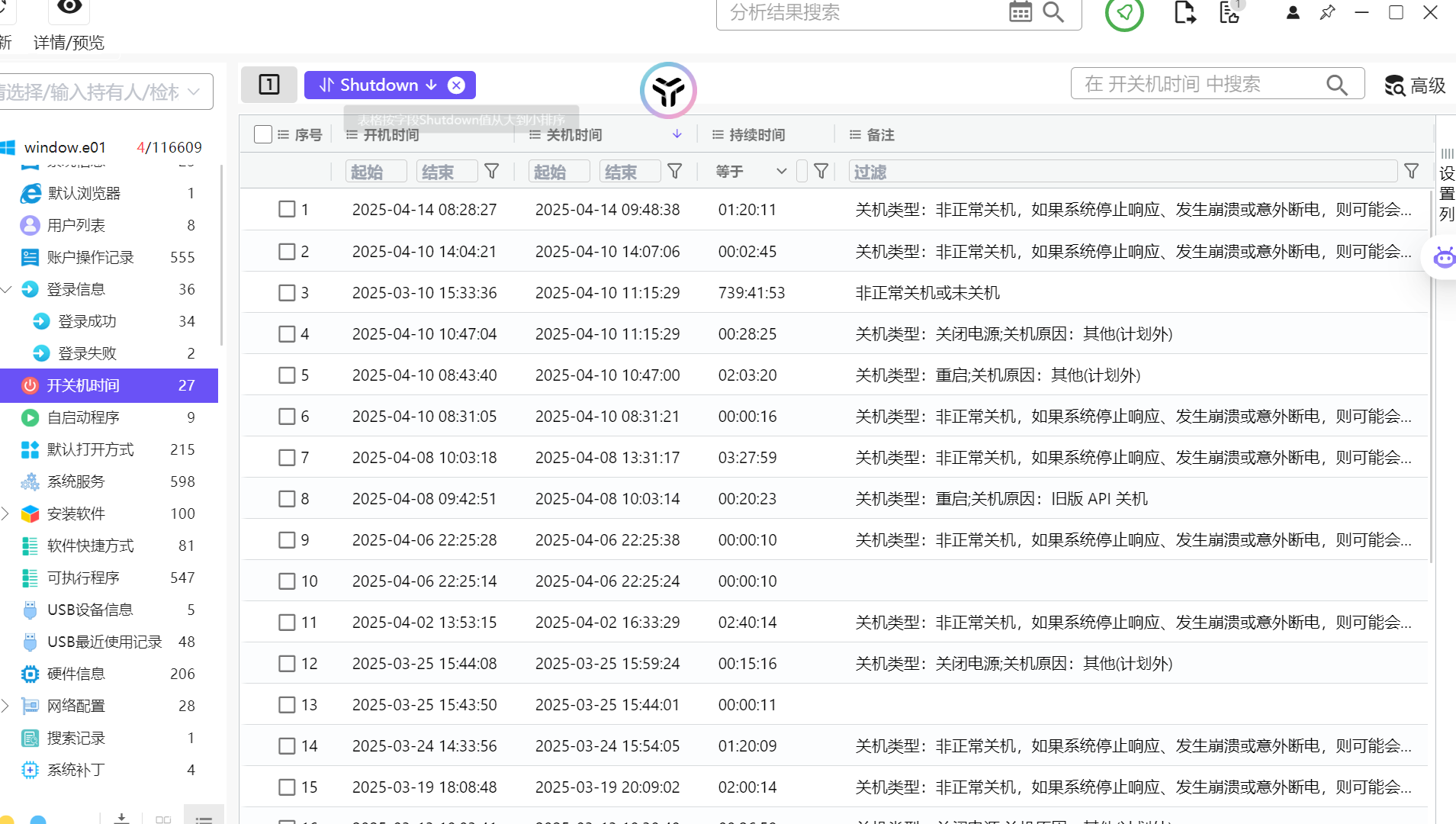Apply filter on 备注 column
The width and height of the screenshot is (1456, 824).
1412,172
